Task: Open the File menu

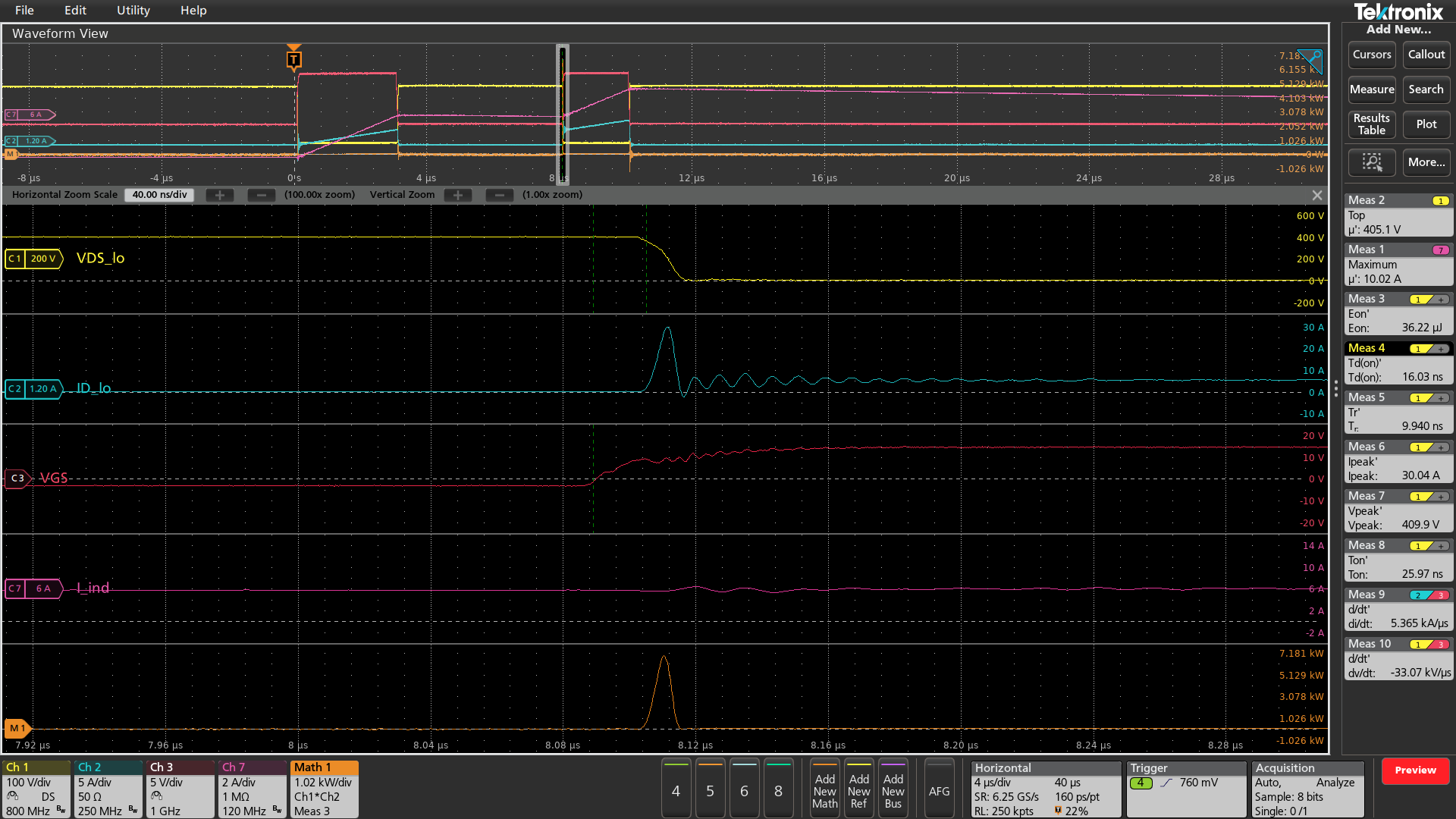Action: click(24, 11)
